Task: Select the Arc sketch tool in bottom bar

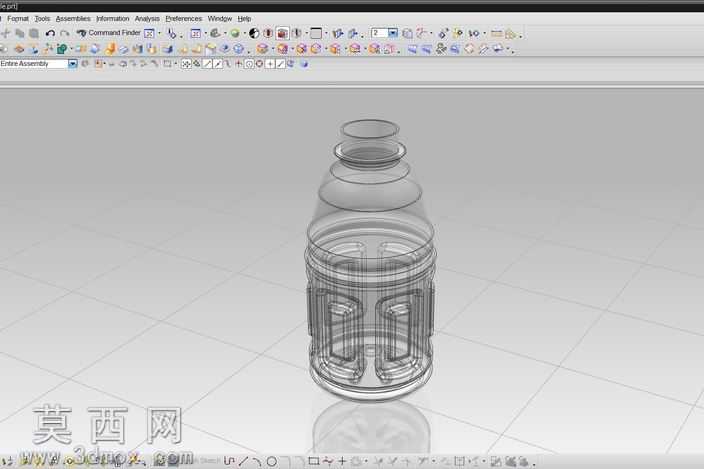Action: click(257, 461)
